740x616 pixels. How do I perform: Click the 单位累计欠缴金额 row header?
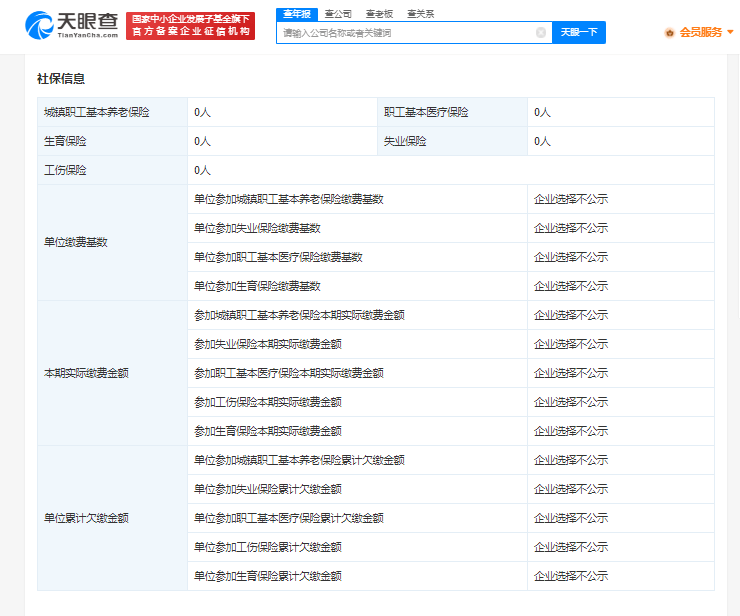pyautogui.click(x=86, y=518)
